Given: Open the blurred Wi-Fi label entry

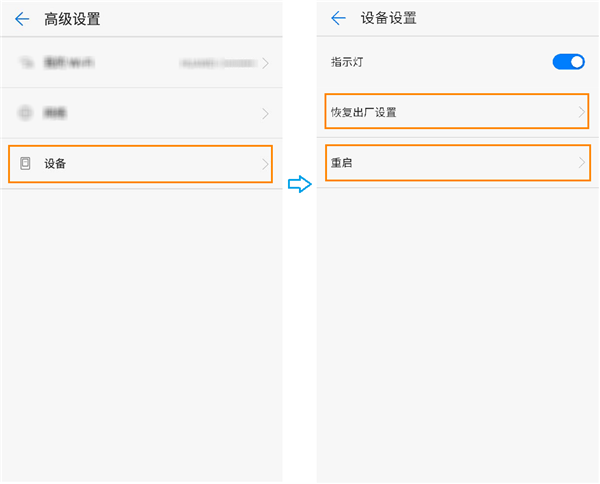Looking at the screenshot, I should coord(70,62).
